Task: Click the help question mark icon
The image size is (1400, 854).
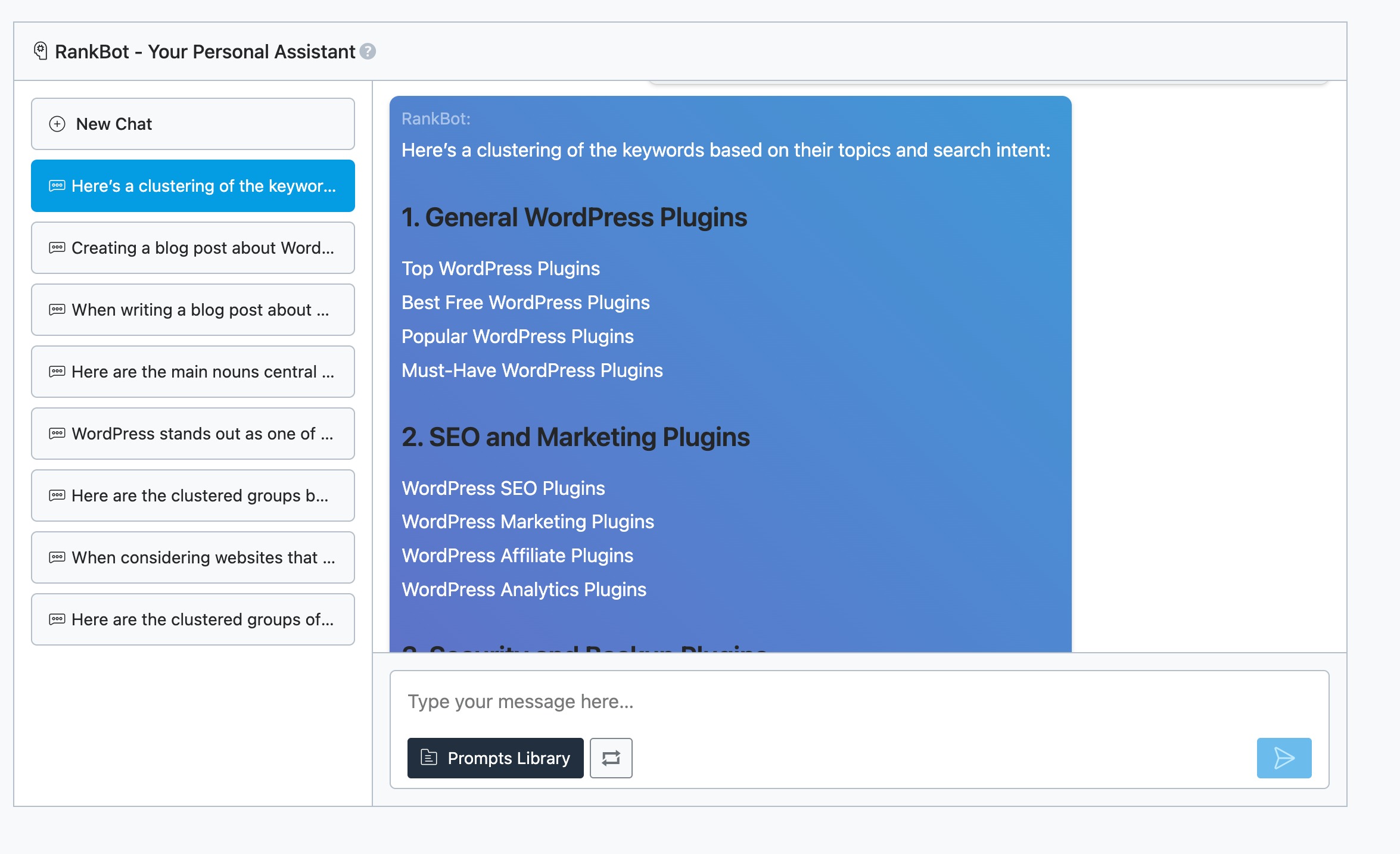Action: click(368, 52)
